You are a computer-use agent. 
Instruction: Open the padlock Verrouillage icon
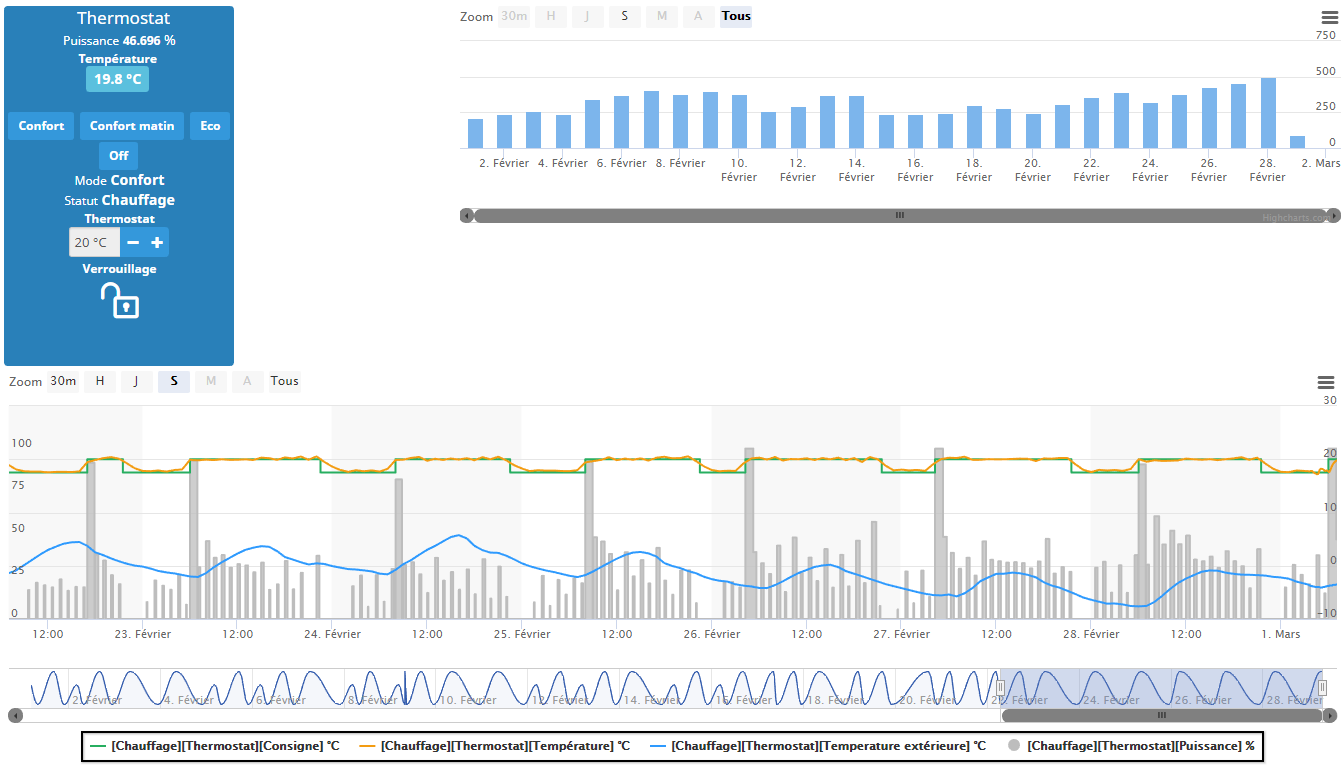[x=119, y=300]
